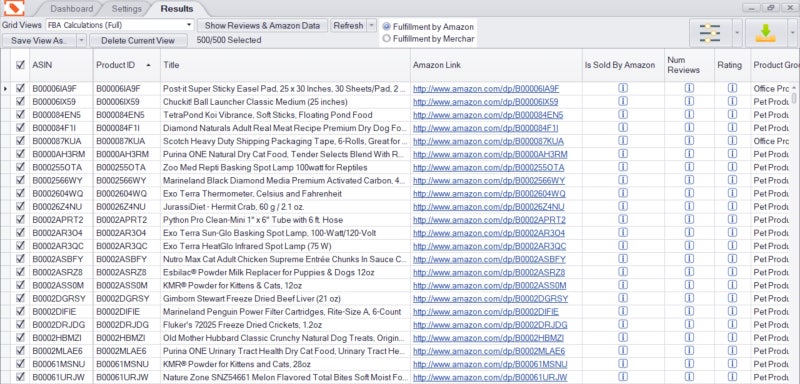Click Rating info icon for B0000AH3RM
Image resolution: width=800 pixels, height=384 pixels.
(x=732, y=154)
